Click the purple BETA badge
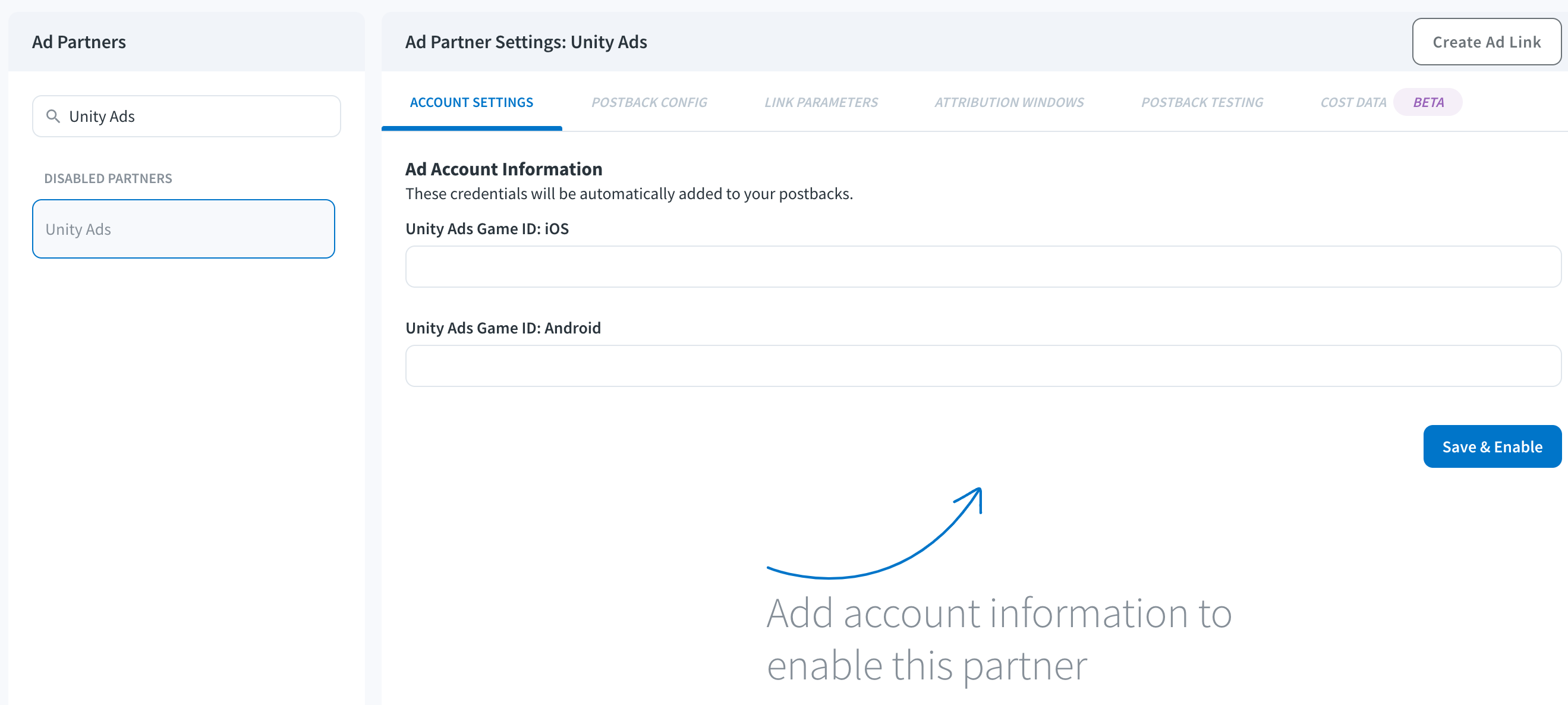Viewport: 1568px width, 705px height. 1427,102
